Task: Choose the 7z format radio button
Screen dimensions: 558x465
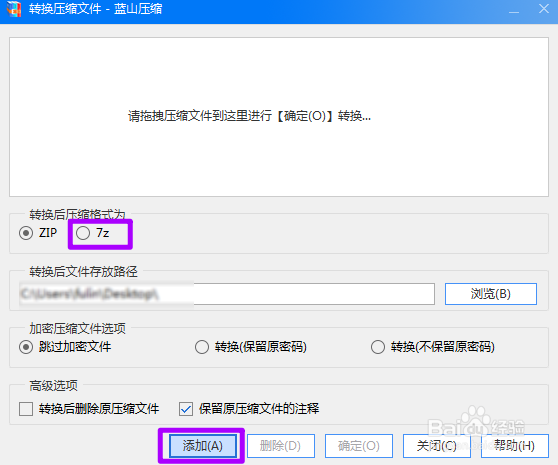Action: click(83, 233)
